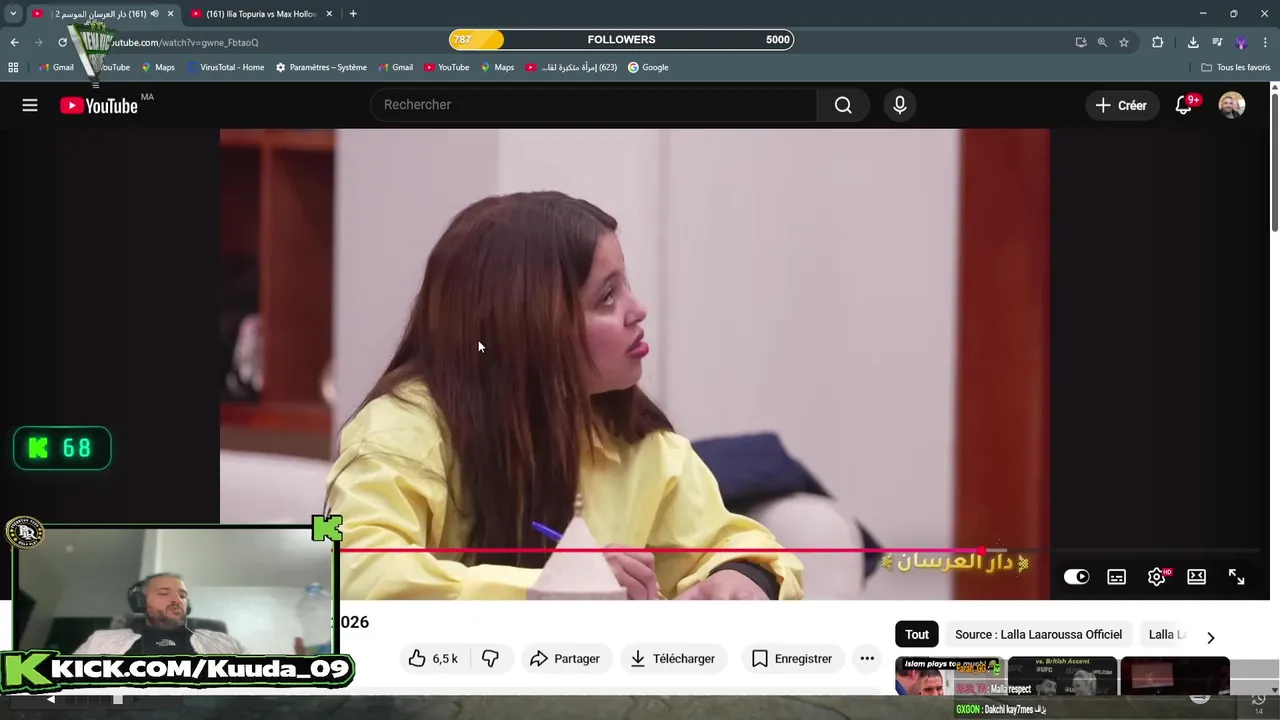Switch to the Ilia Topuria vs Max Holloway tab
This screenshot has height=720, width=1280.
pos(260,14)
